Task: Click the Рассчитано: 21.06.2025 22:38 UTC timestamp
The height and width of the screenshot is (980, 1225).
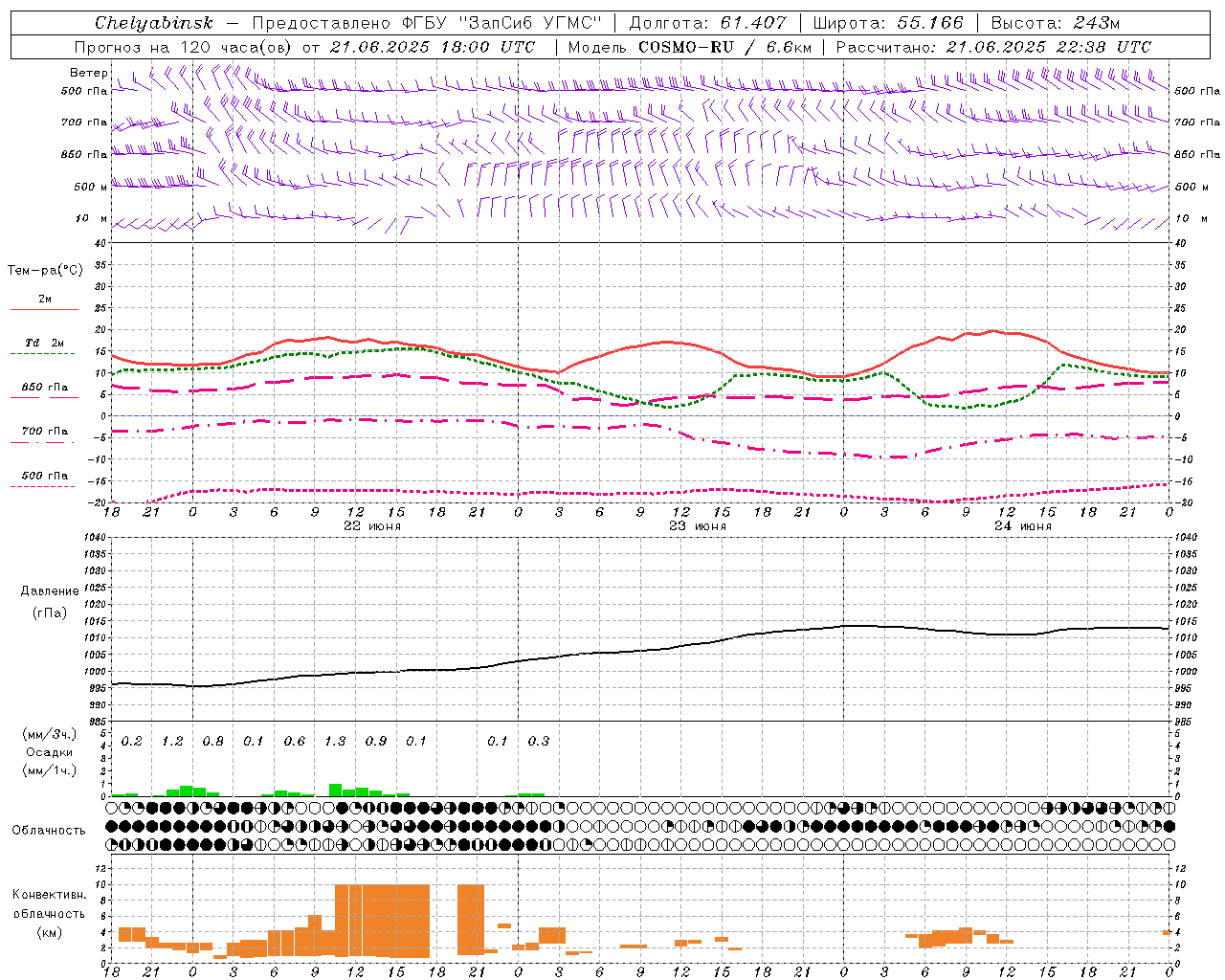Action: [x=994, y=47]
